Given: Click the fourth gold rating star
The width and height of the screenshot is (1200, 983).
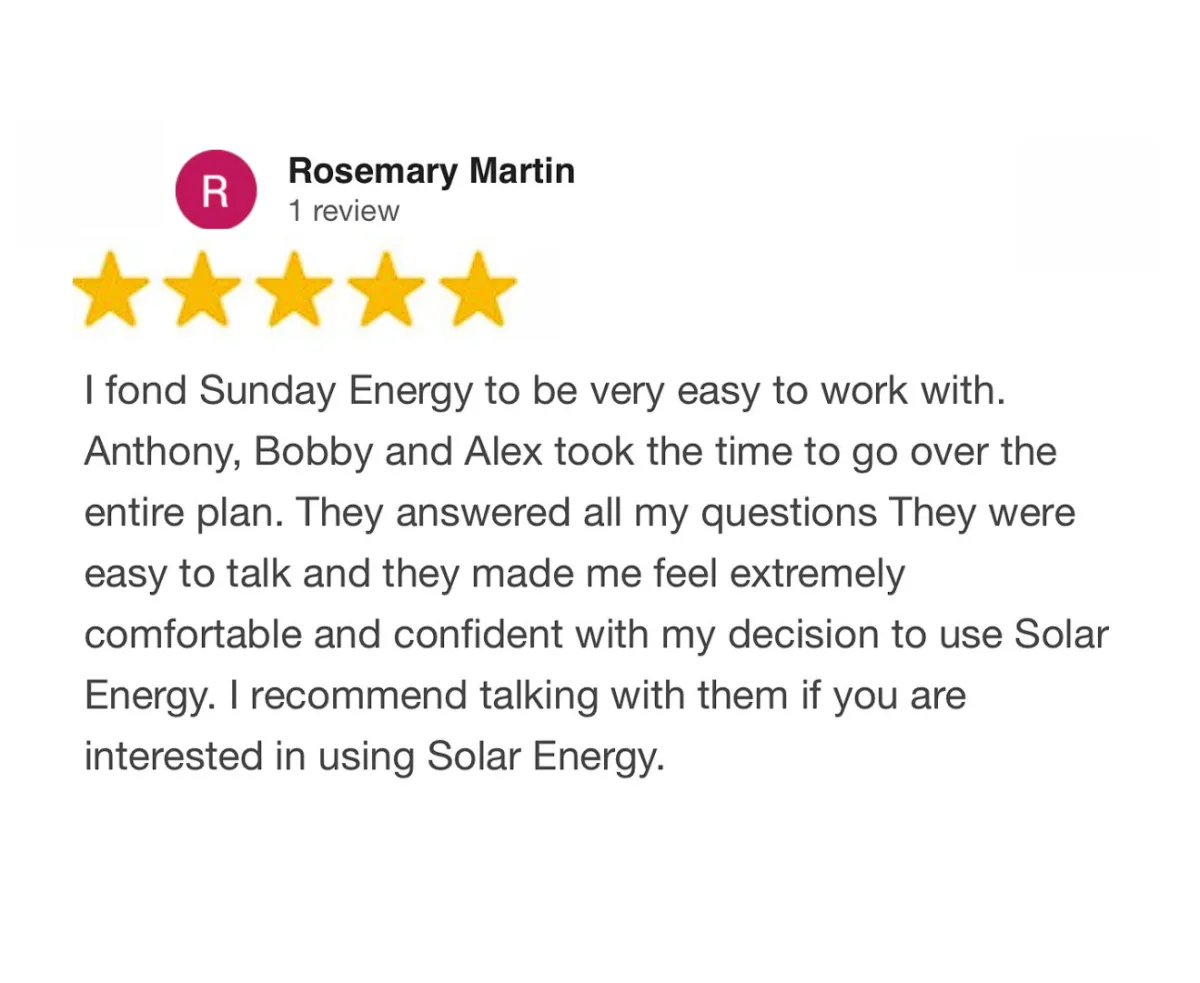Looking at the screenshot, I should click(387, 288).
